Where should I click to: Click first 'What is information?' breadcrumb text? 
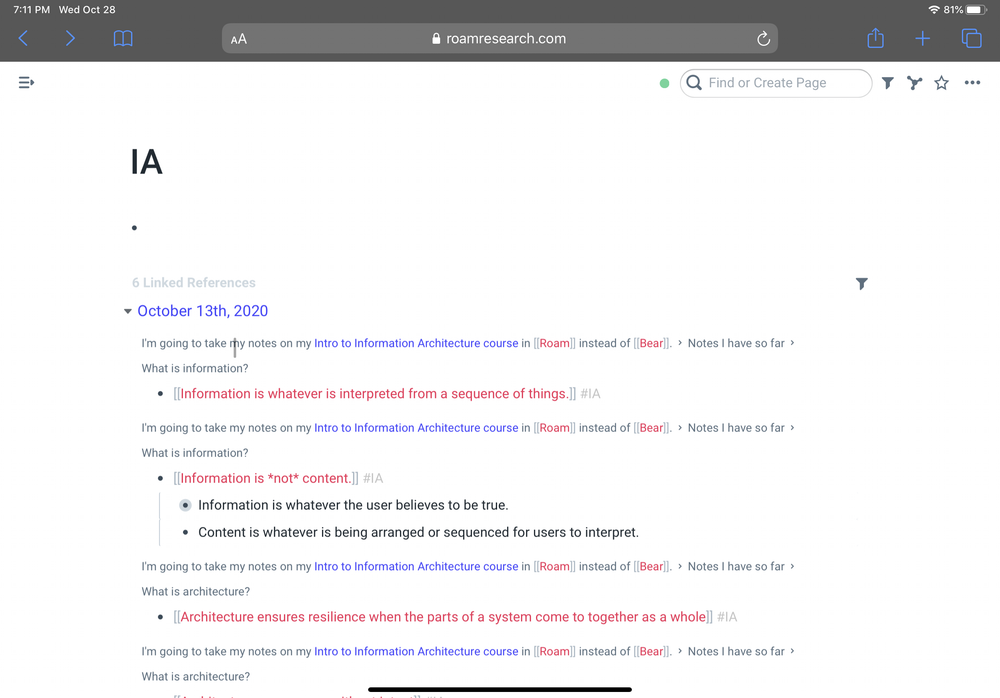click(195, 368)
